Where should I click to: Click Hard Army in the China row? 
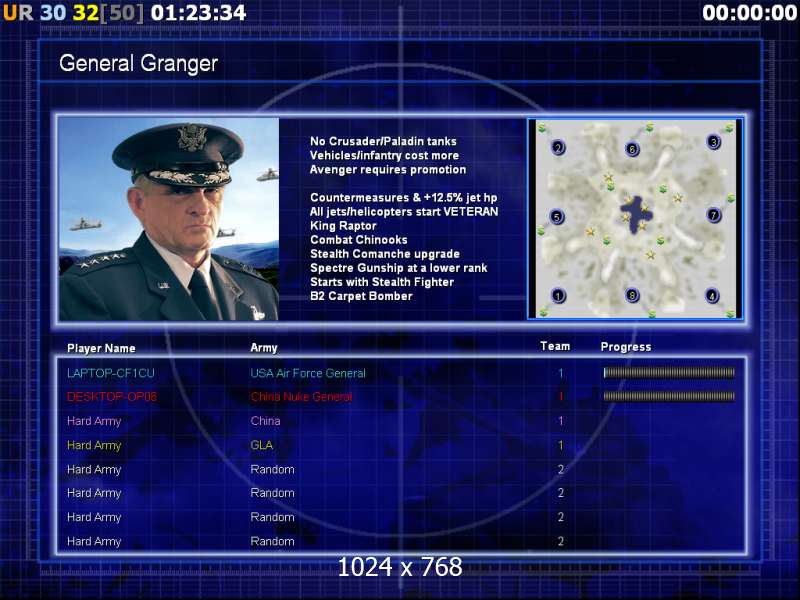94,421
